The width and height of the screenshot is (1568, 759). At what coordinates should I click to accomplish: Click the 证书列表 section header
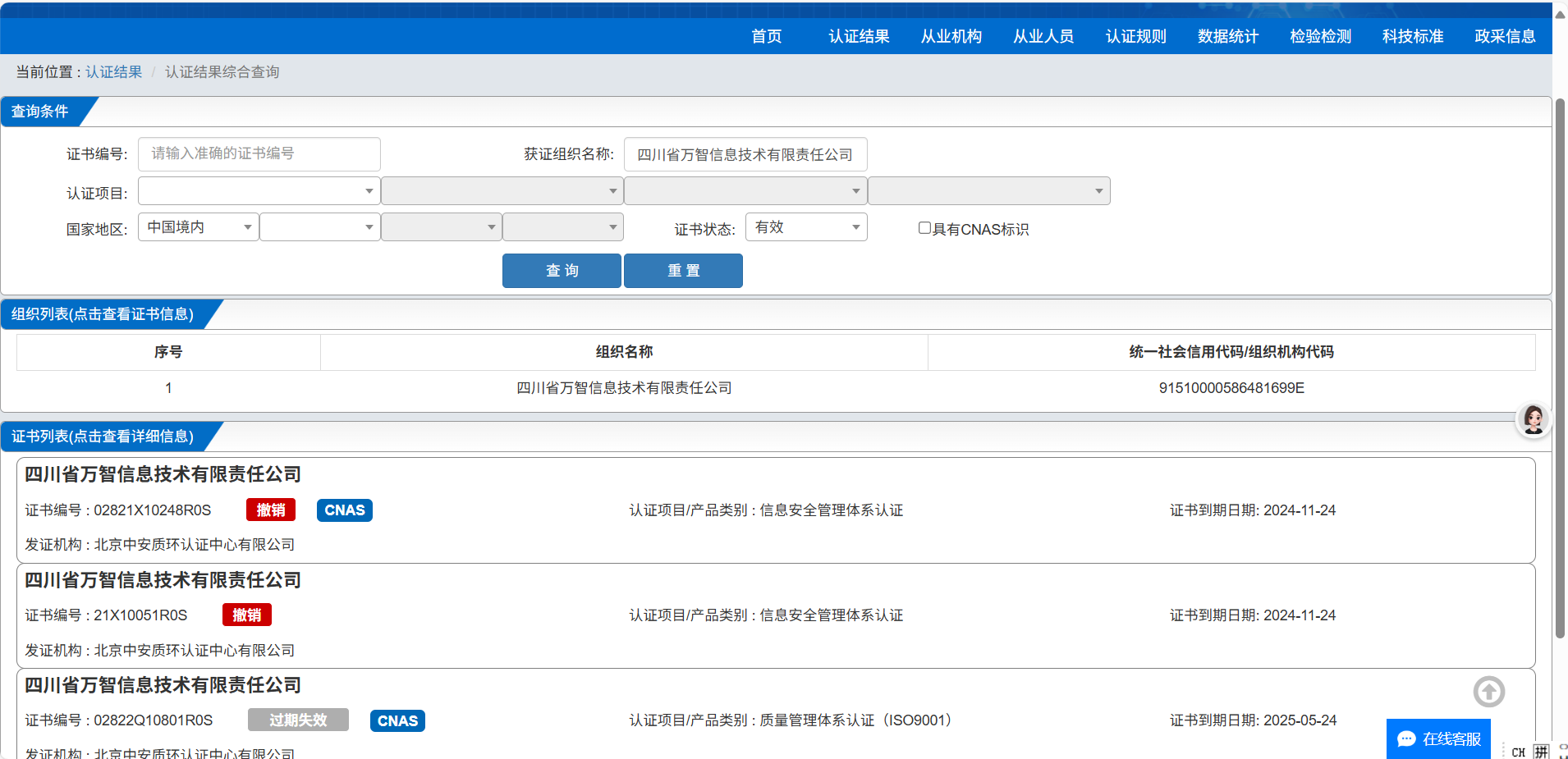click(103, 437)
